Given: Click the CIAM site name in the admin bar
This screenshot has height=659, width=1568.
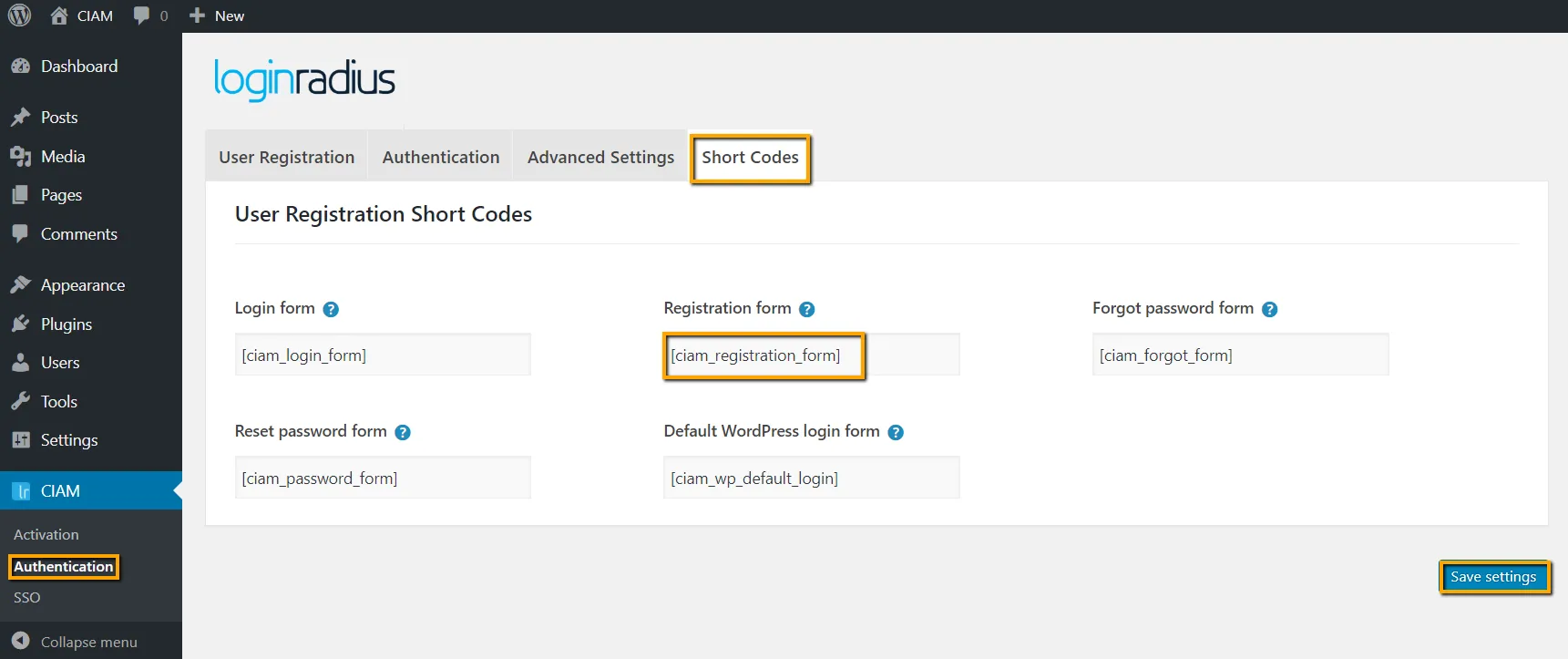Looking at the screenshot, I should [95, 15].
